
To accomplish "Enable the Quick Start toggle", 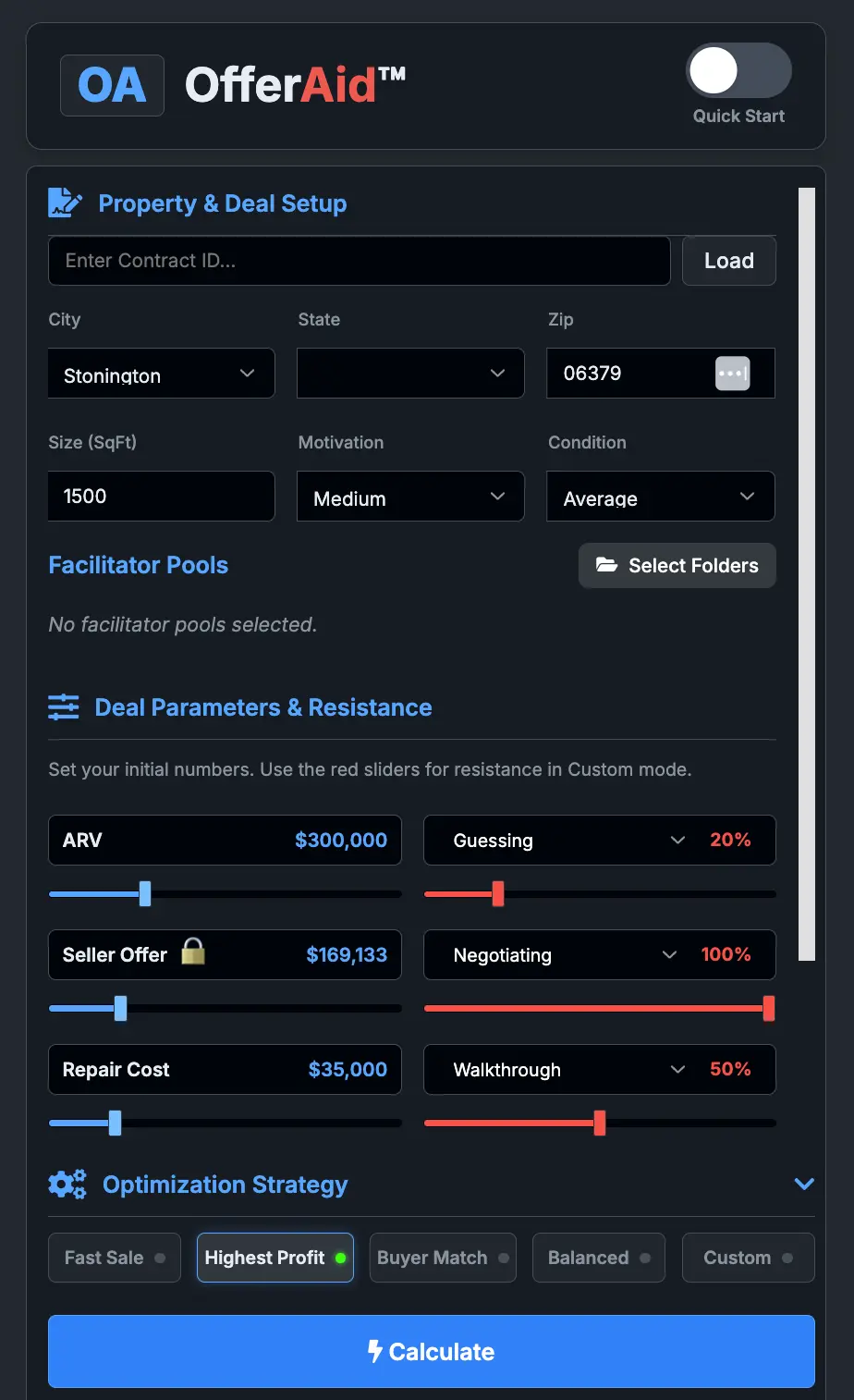I will [x=738, y=69].
